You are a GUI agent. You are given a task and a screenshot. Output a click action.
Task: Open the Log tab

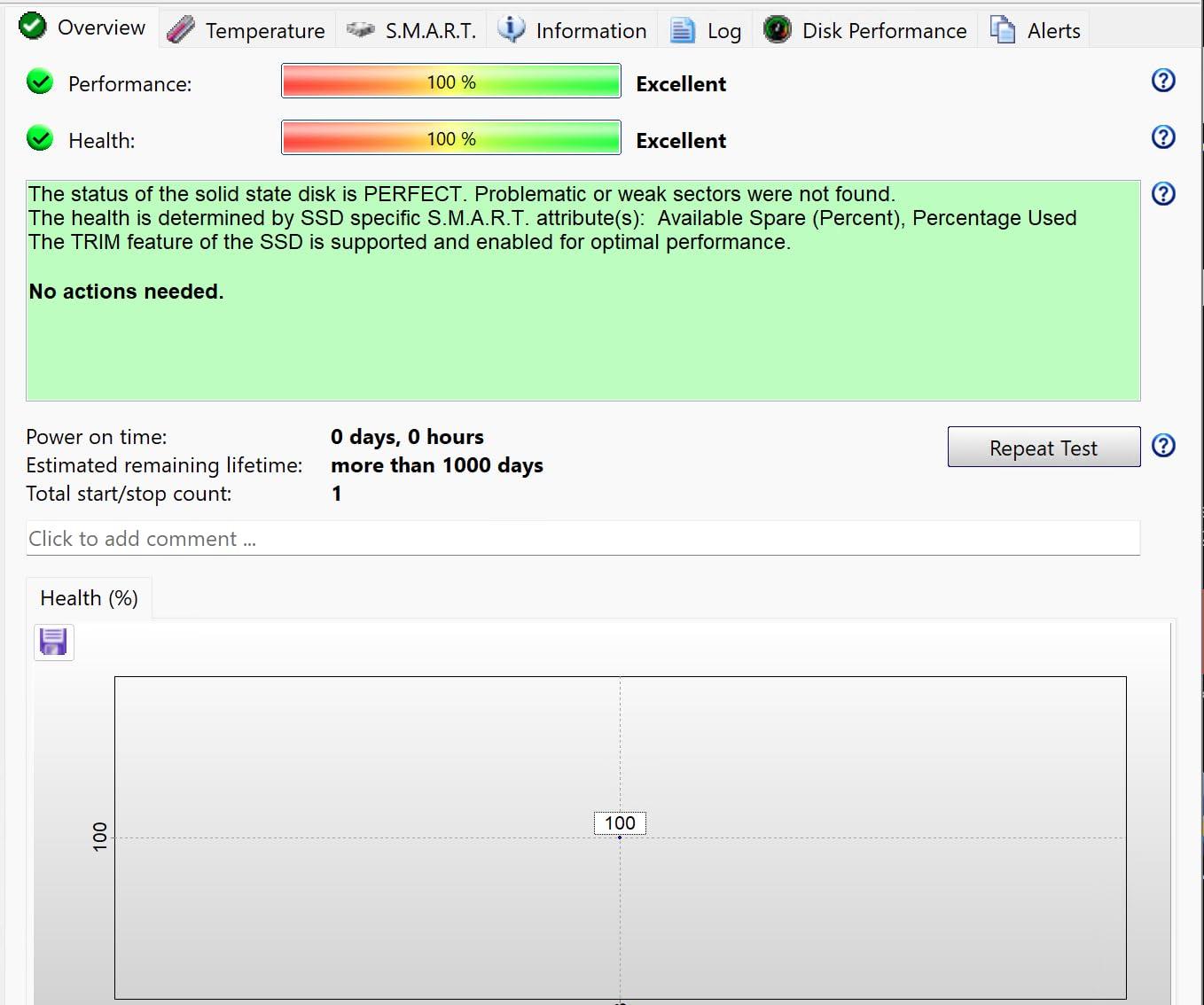(x=707, y=31)
